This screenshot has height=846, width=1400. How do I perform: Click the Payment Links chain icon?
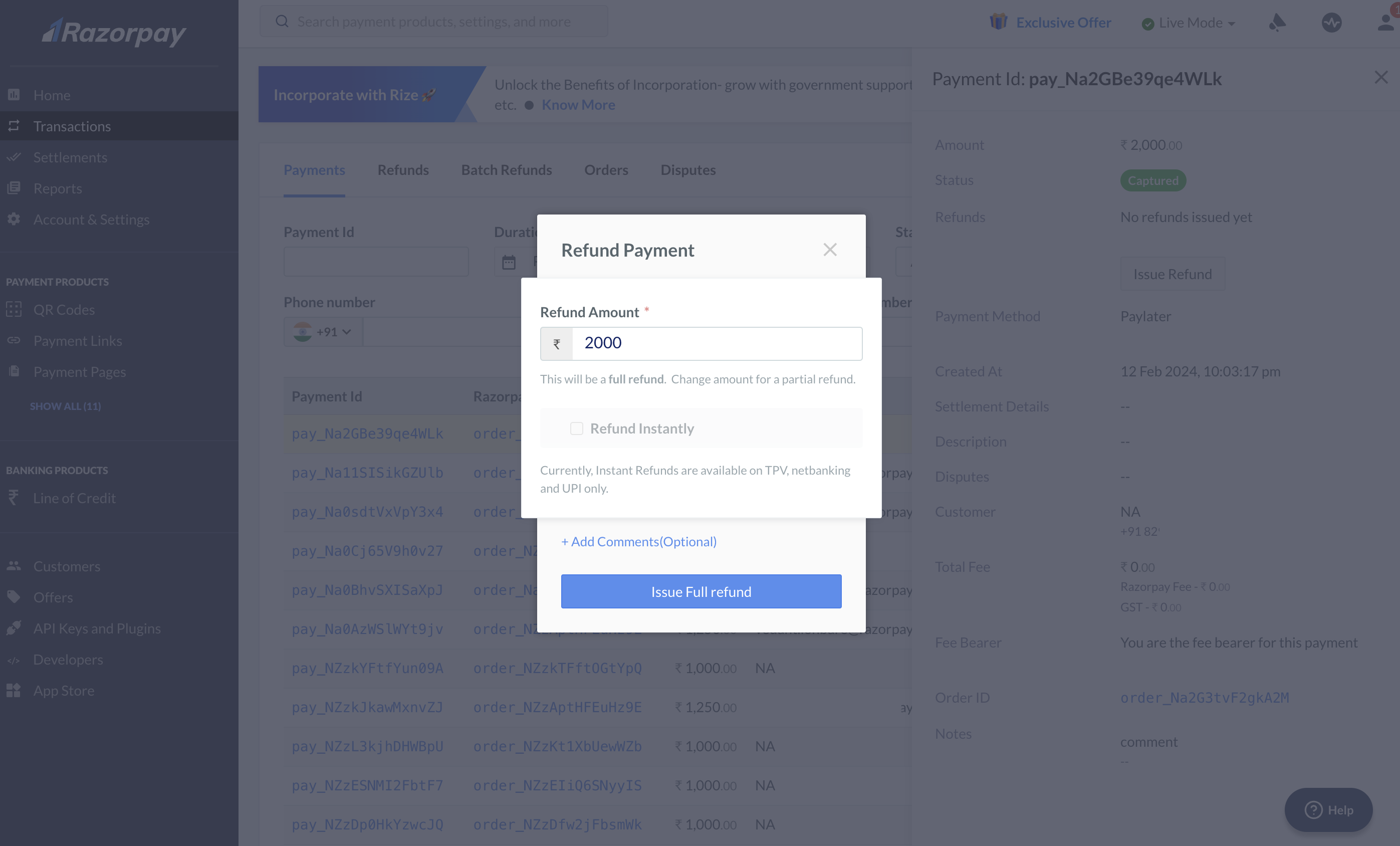(x=14, y=340)
